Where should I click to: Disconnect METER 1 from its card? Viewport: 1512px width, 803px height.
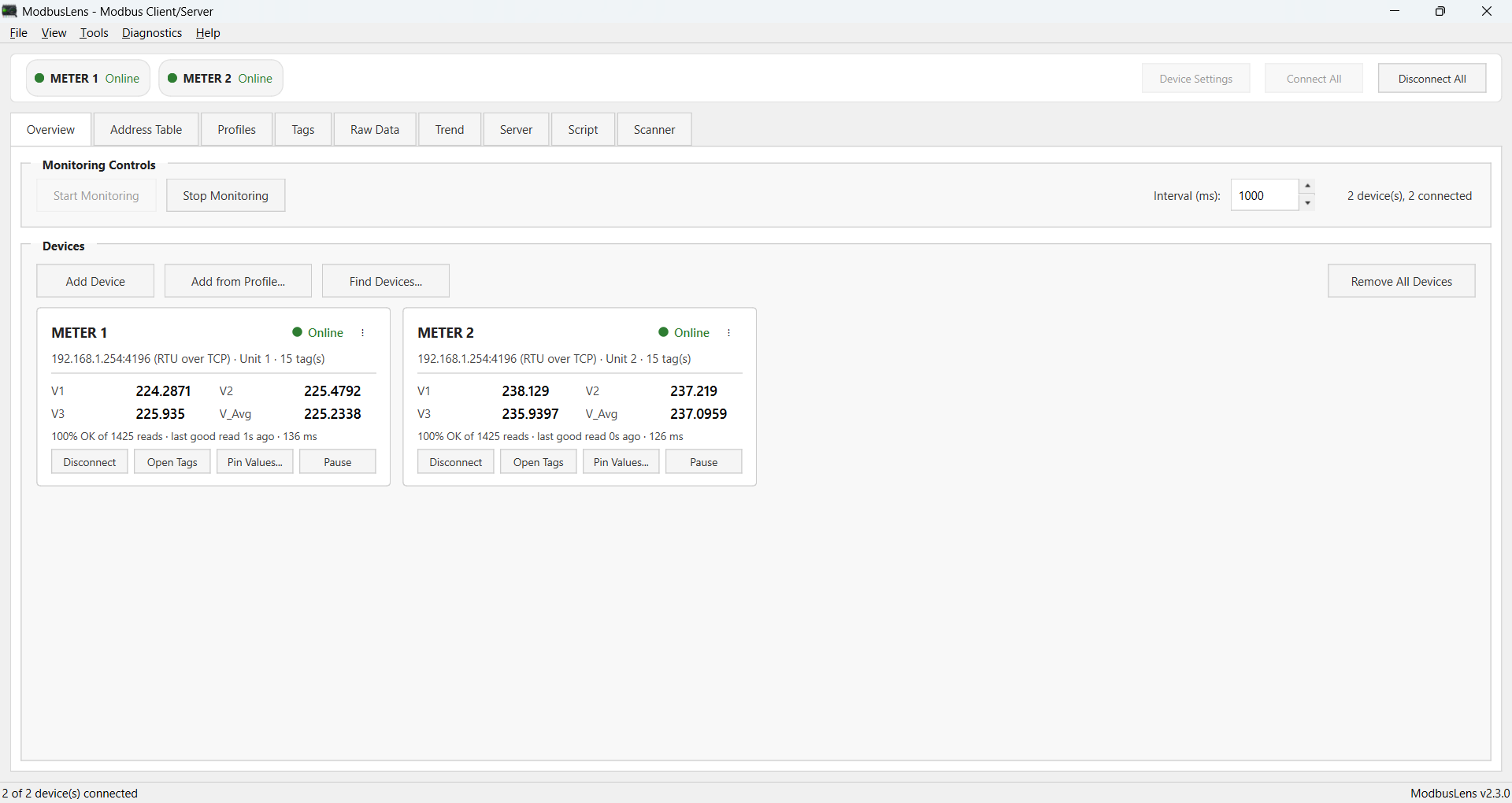tap(90, 462)
